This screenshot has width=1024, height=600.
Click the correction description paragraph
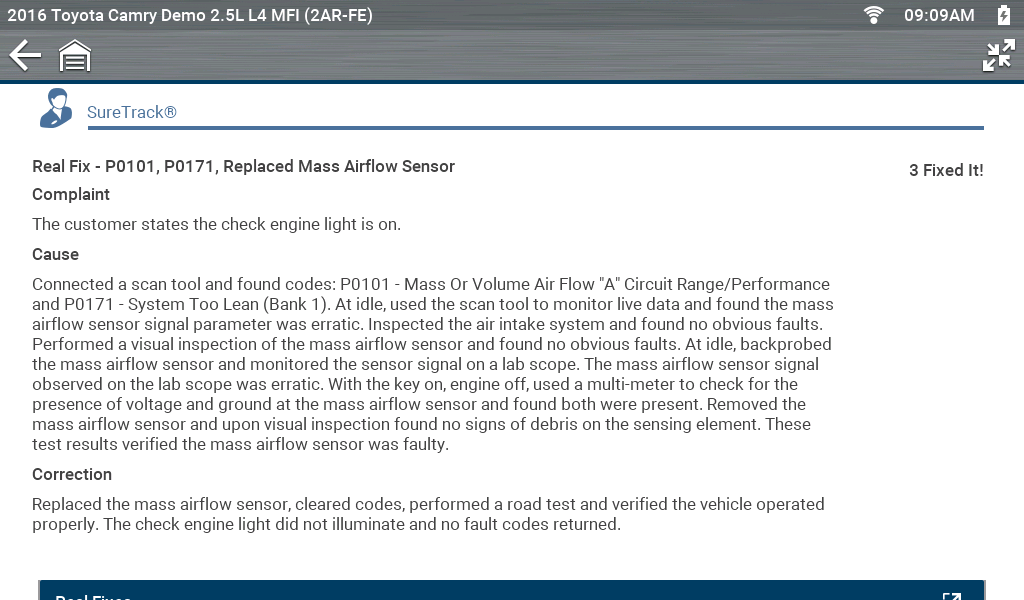(428, 514)
